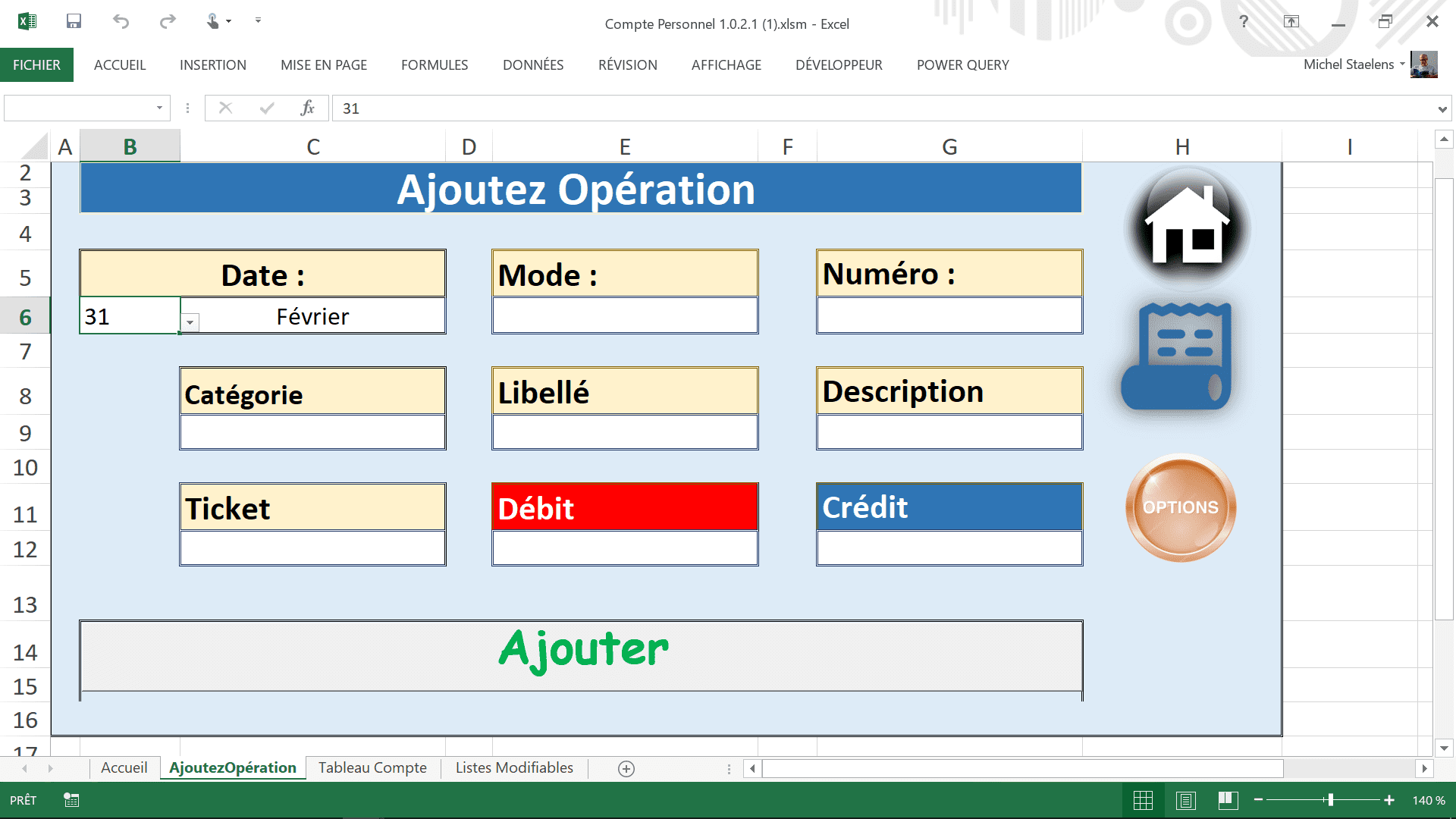
Task: Click the Redo arrow icon
Action: click(x=168, y=21)
